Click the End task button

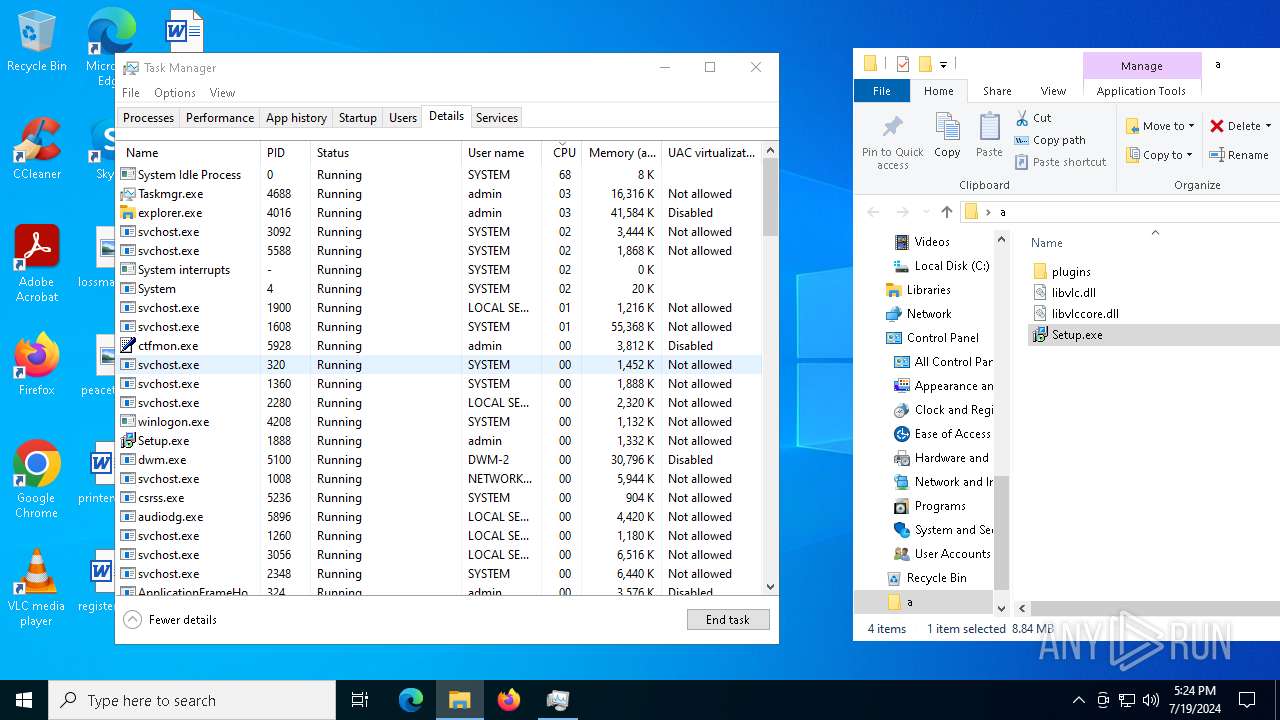[x=727, y=620]
